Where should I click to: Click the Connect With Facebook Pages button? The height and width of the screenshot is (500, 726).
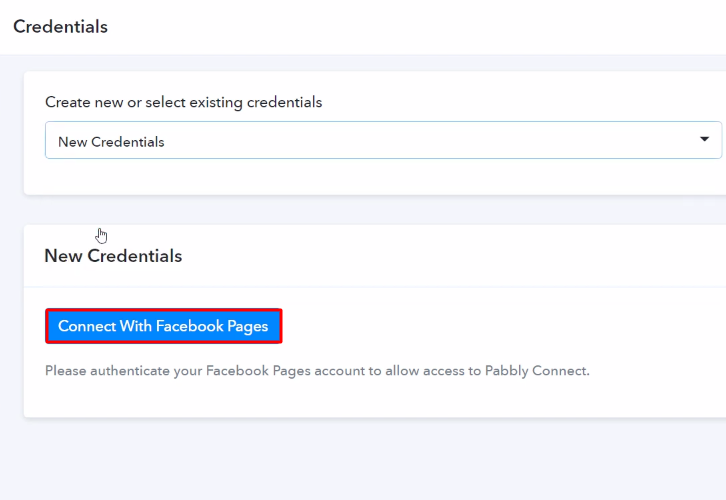coord(163,326)
